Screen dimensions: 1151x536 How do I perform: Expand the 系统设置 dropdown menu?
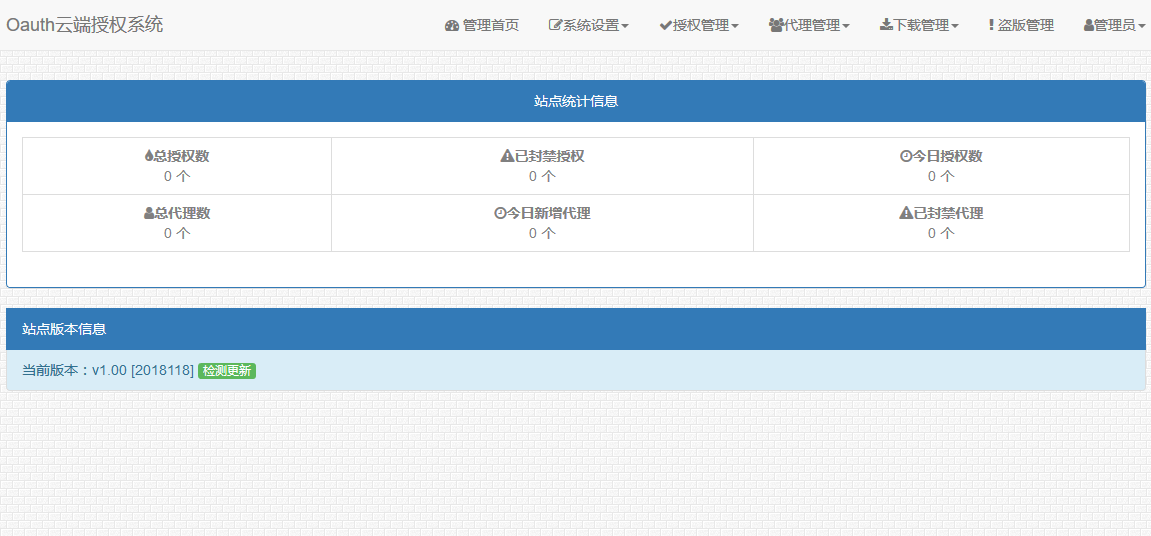589,26
